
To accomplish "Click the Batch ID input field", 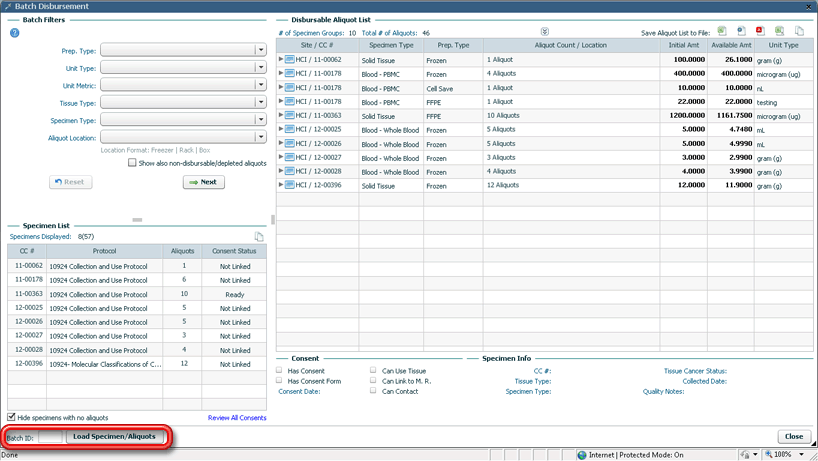I will point(50,437).
